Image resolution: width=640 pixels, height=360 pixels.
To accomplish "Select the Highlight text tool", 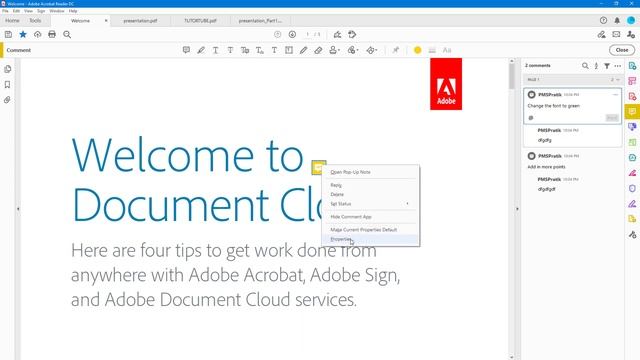I will pos(201,50).
